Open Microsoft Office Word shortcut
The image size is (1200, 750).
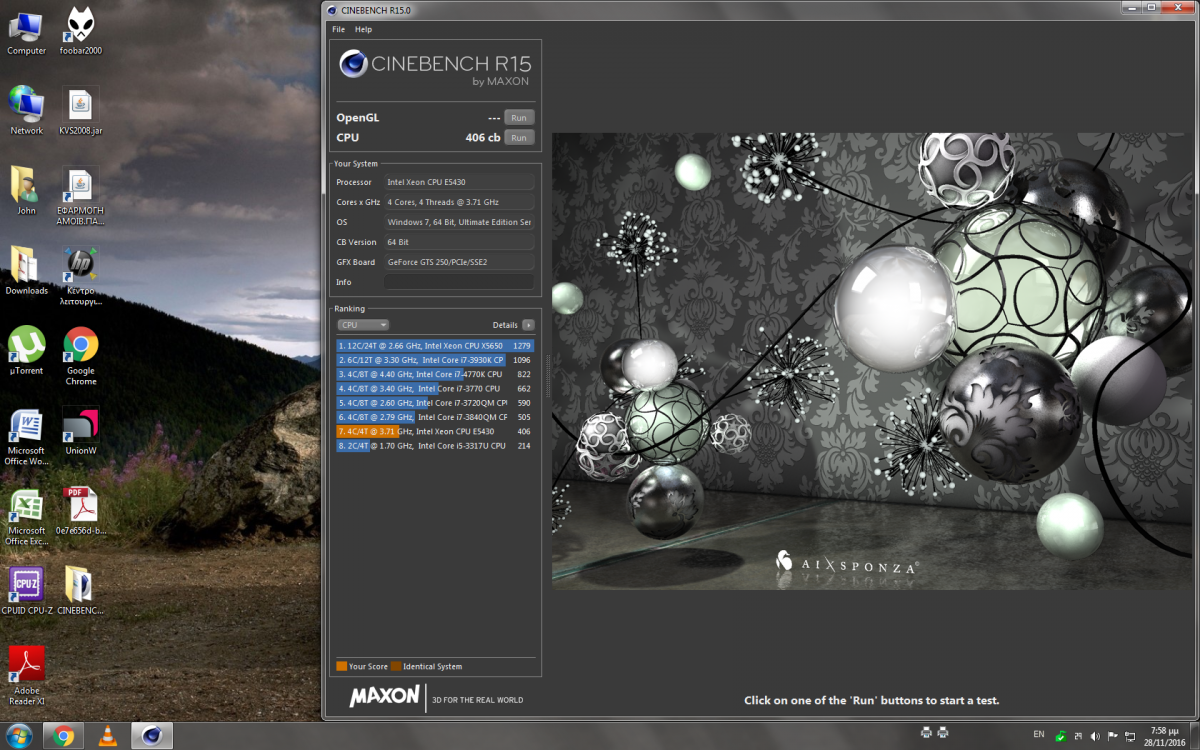27,436
